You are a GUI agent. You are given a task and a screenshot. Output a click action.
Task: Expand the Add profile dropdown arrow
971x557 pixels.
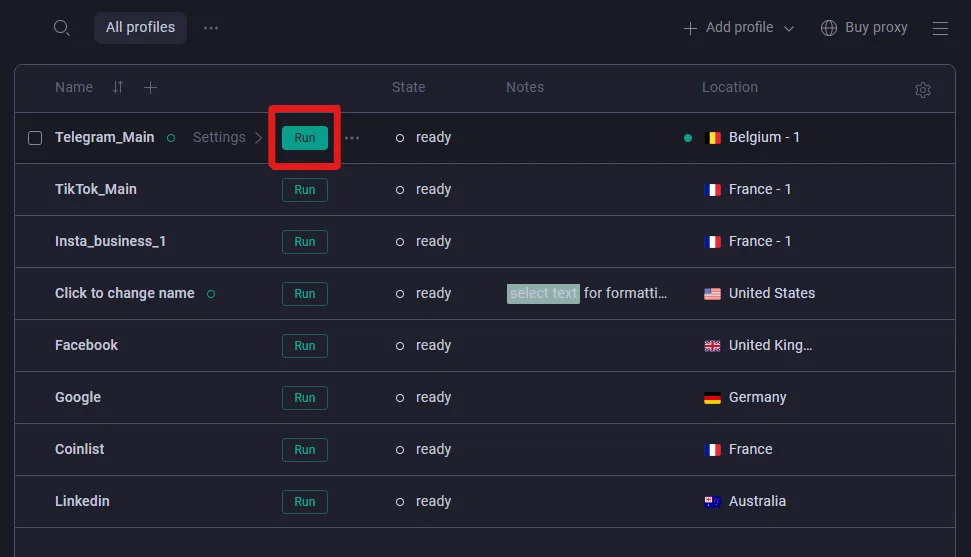coord(788,29)
